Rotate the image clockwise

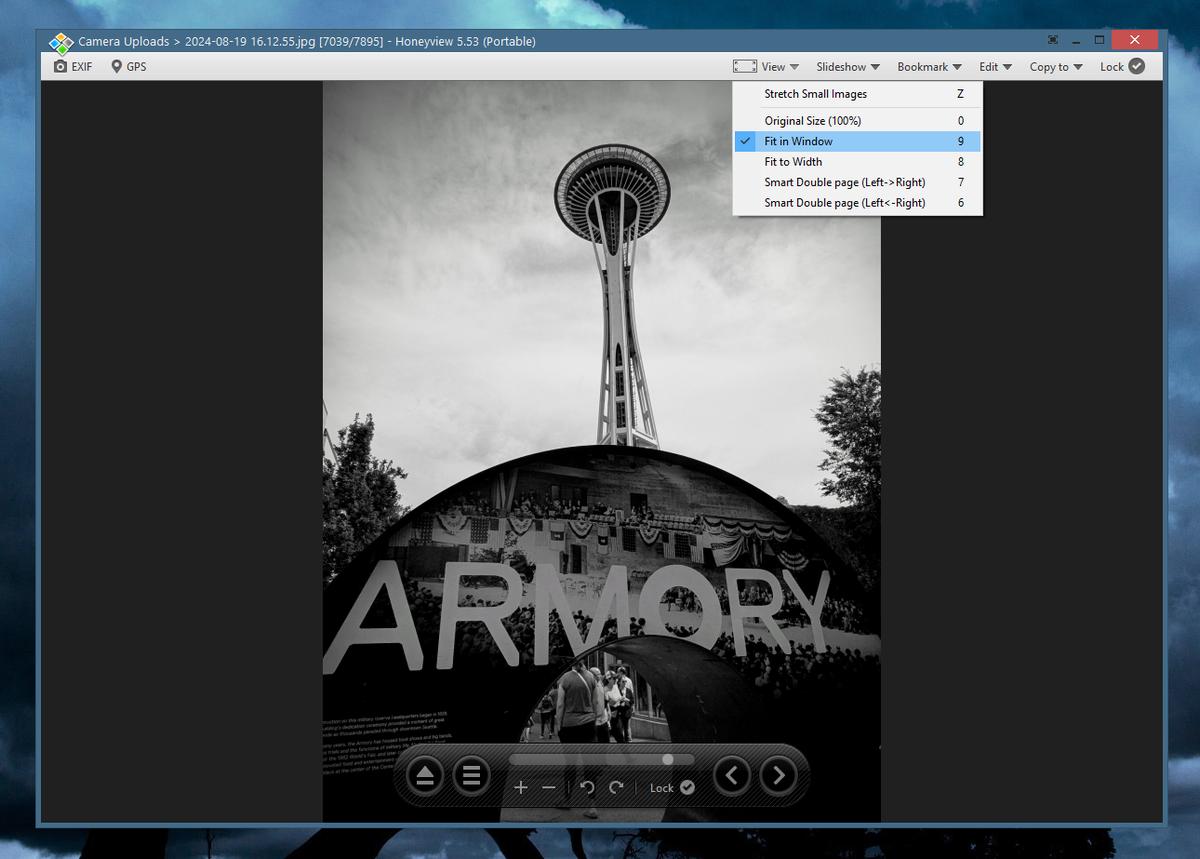(616, 788)
